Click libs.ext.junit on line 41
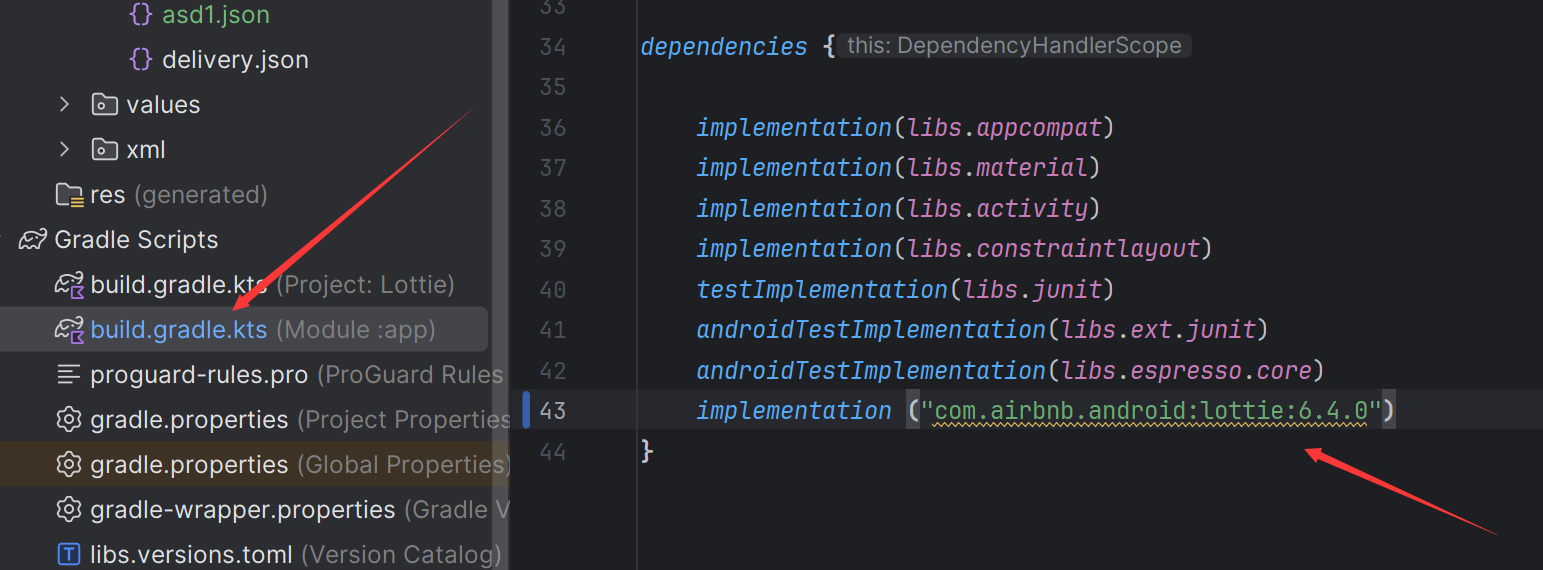1543x570 pixels. (x=1158, y=329)
